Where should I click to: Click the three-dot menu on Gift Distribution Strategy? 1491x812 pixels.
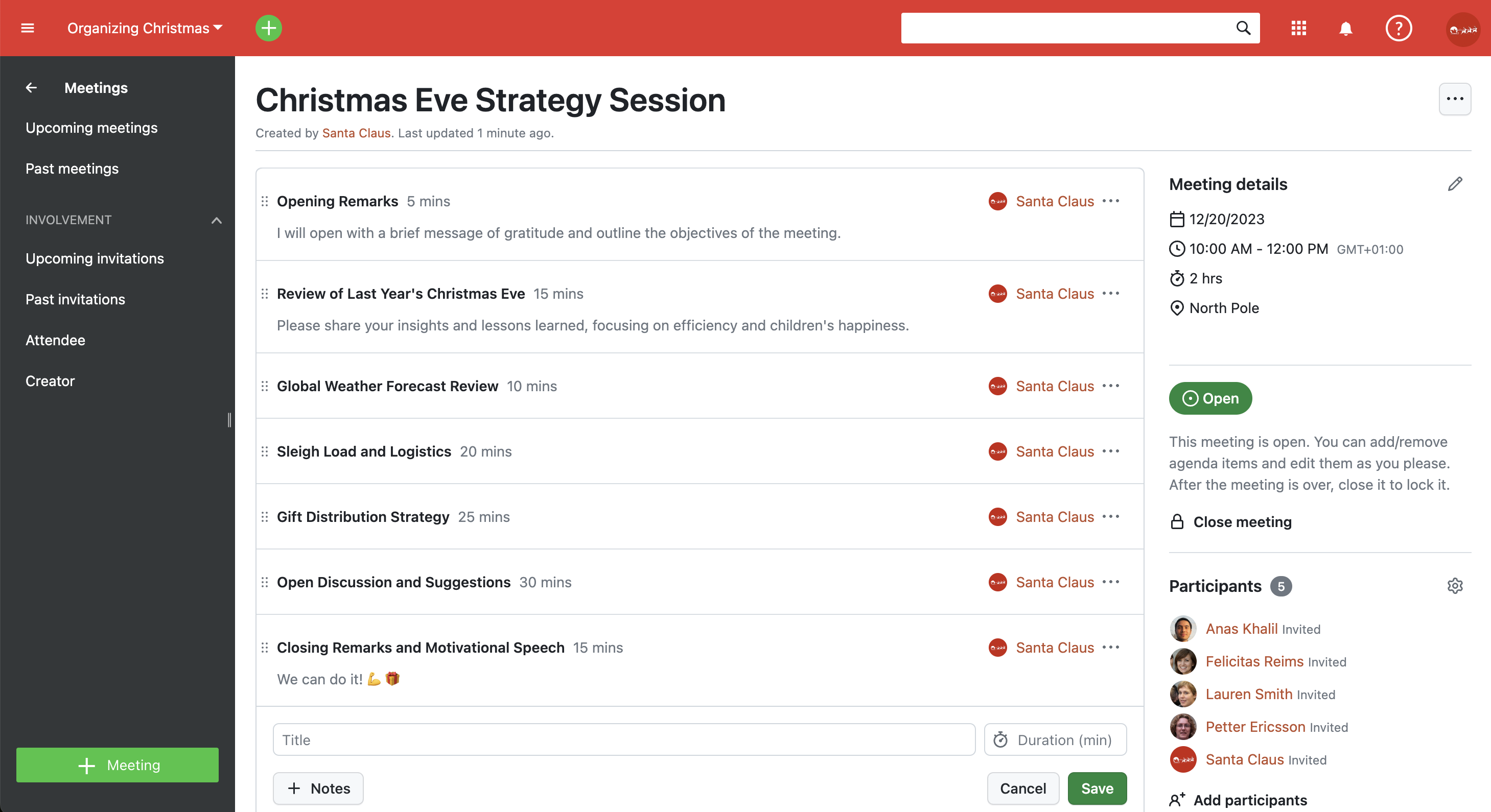point(1113,517)
